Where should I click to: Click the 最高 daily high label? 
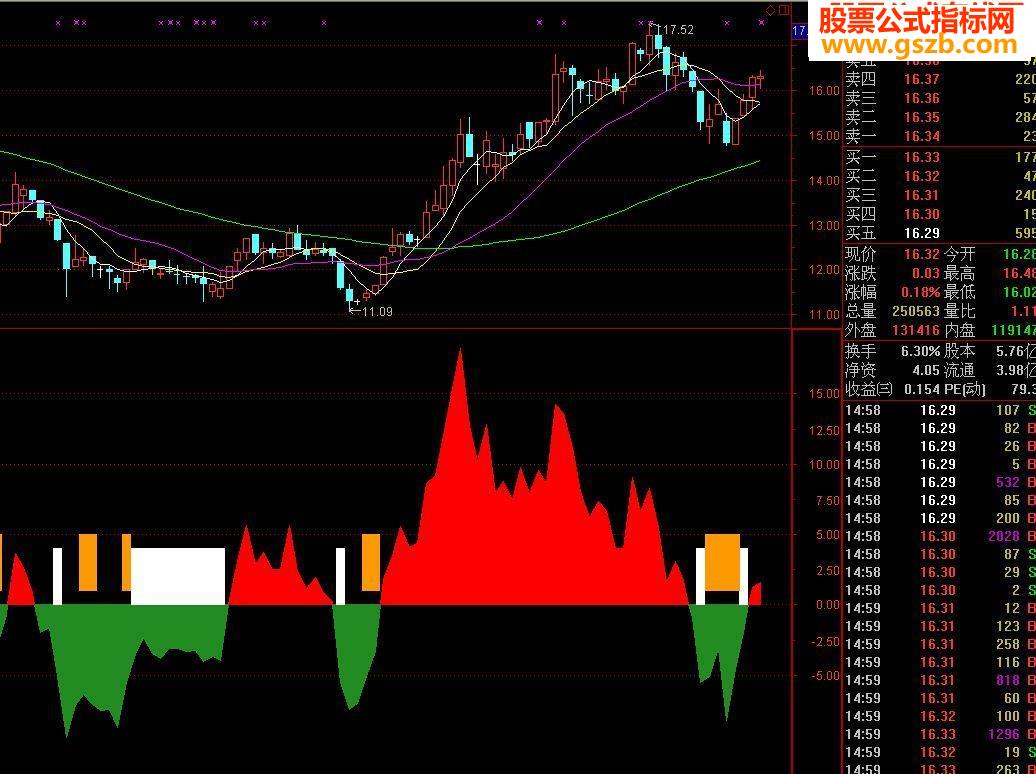(959, 274)
